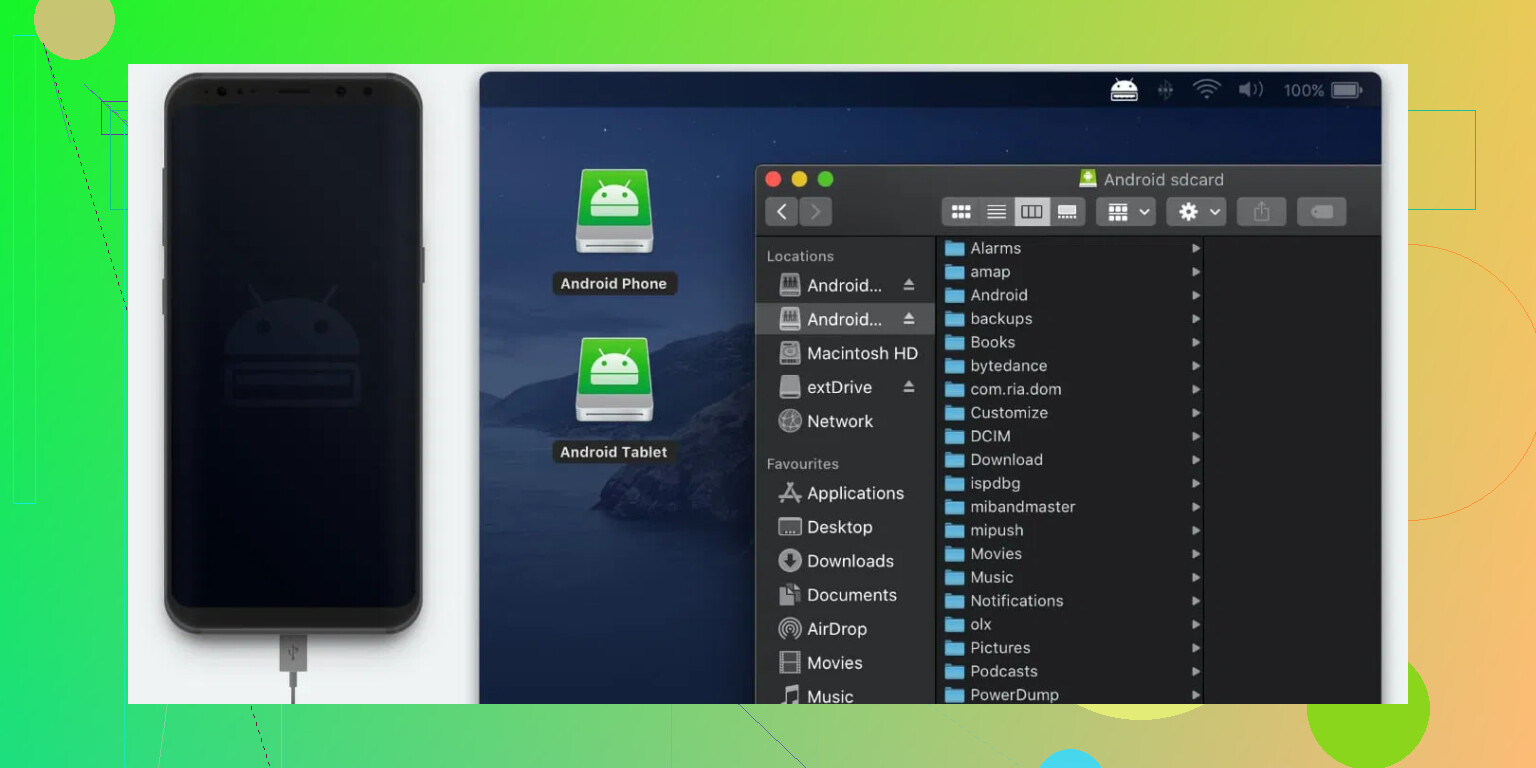Screen dimensions: 1536x768
Task: Open the Wi-Fi status menu
Action: (x=1207, y=90)
